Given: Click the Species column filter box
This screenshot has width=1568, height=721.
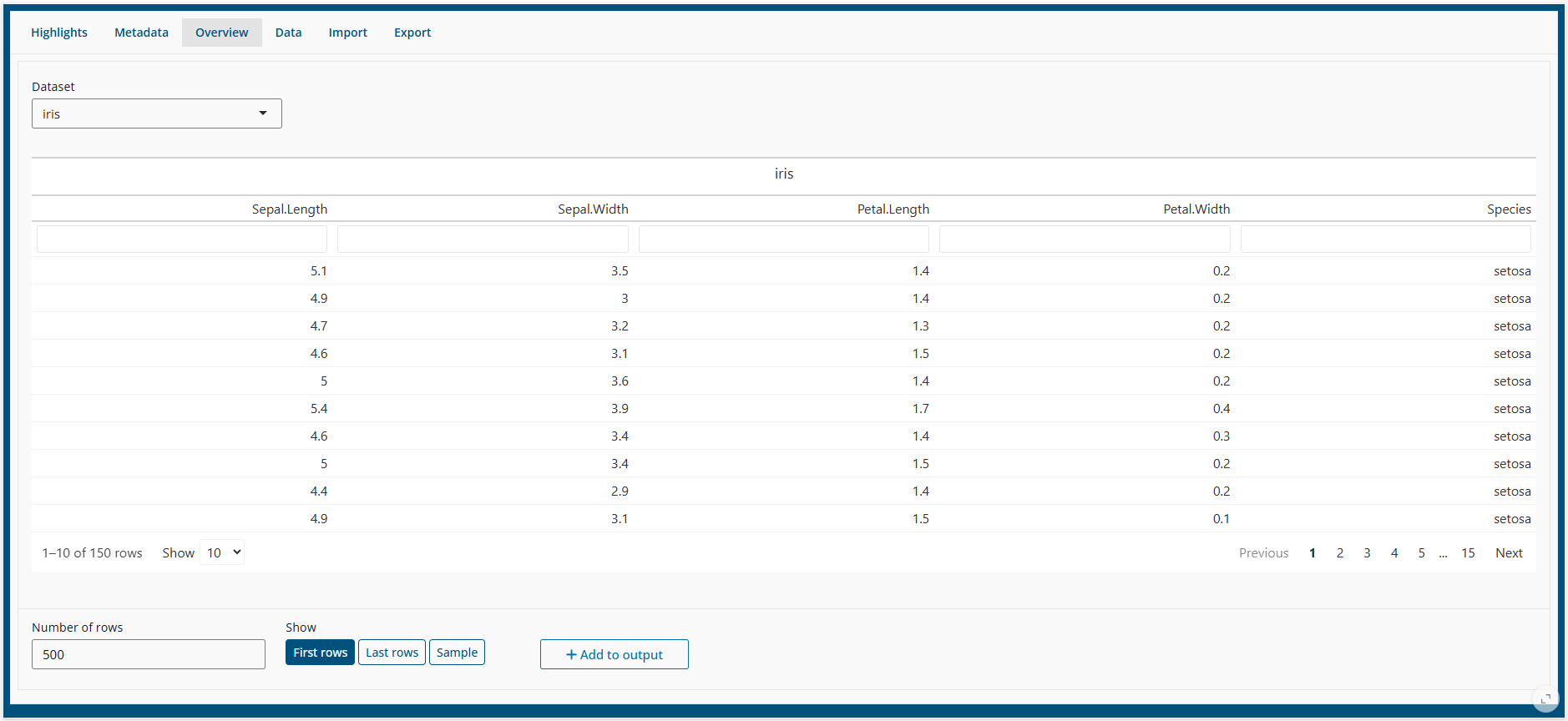Looking at the screenshot, I should (1385, 239).
